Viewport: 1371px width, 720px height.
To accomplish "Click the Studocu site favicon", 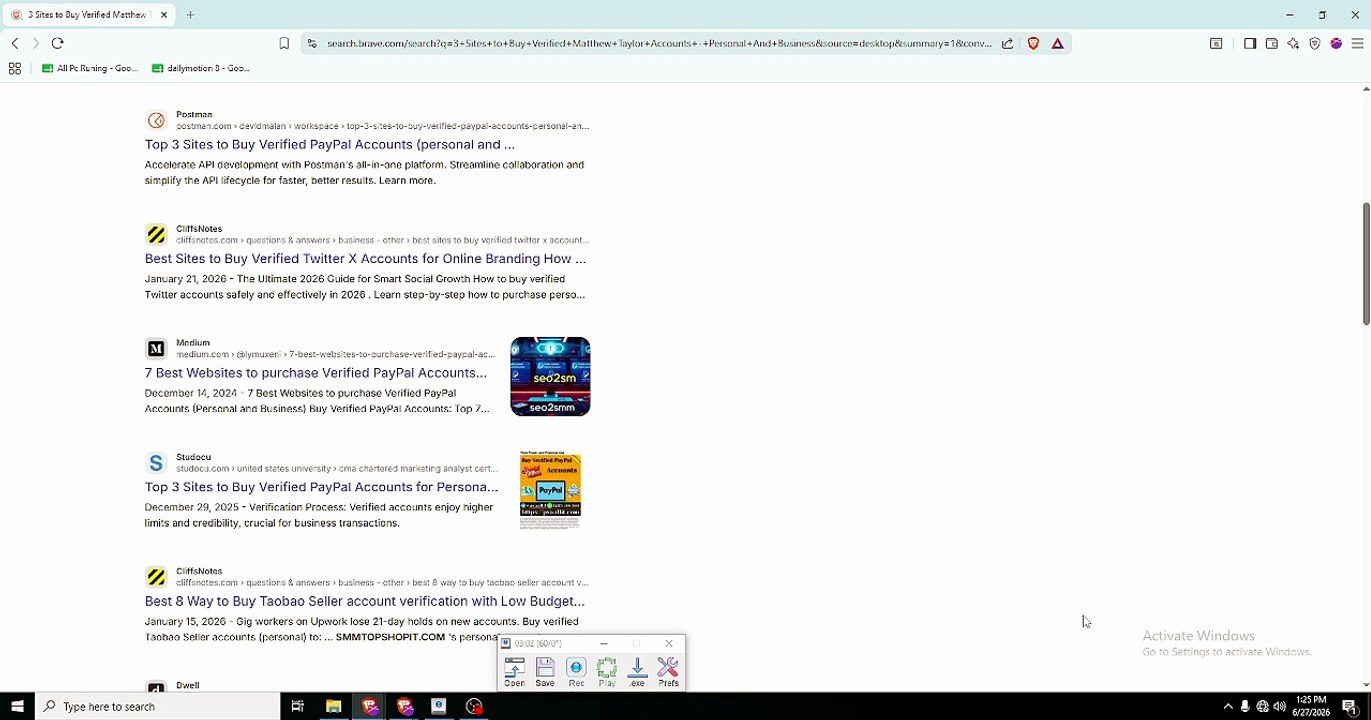I will pyautogui.click(x=156, y=463).
